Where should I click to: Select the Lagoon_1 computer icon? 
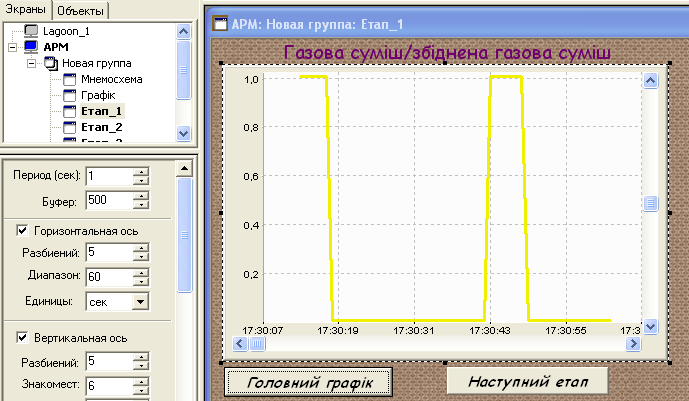tap(31, 31)
